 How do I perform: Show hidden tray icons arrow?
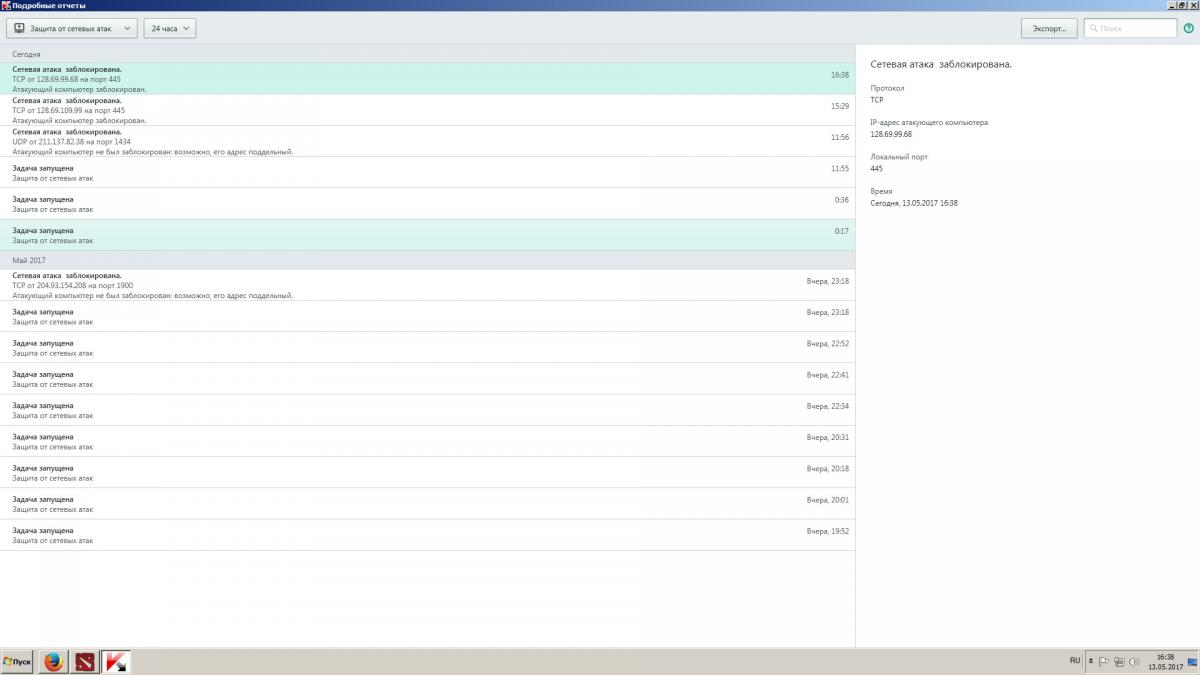pyautogui.click(x=1091, y=662)
